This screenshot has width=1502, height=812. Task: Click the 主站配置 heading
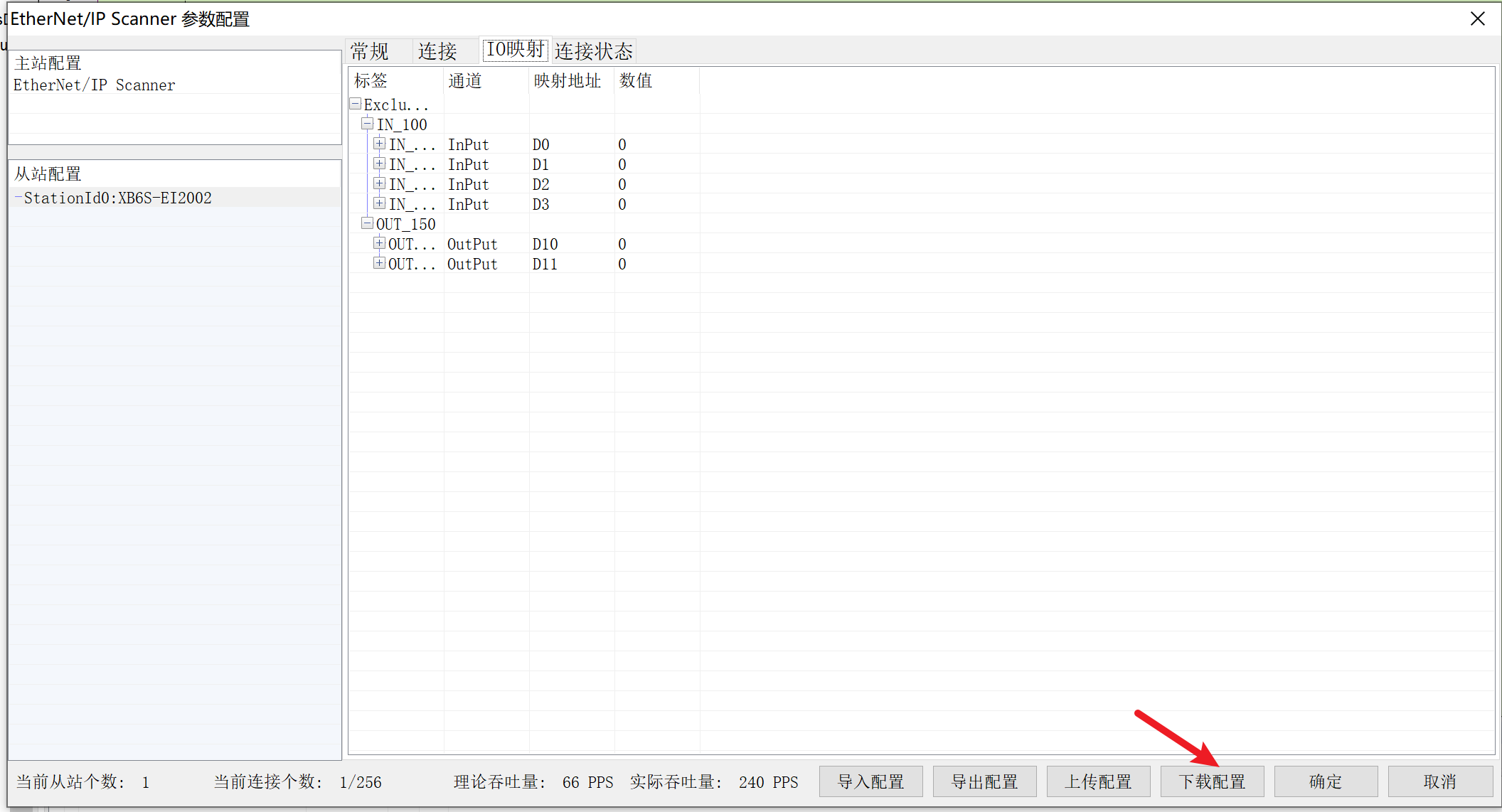coord(48,63)
